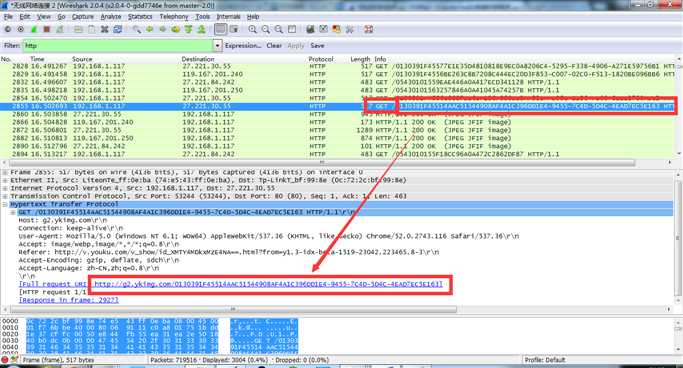Sort packets by Protocol column header
Image resolution: width=683 pixels, height=368 pixels.
point(321,59)
